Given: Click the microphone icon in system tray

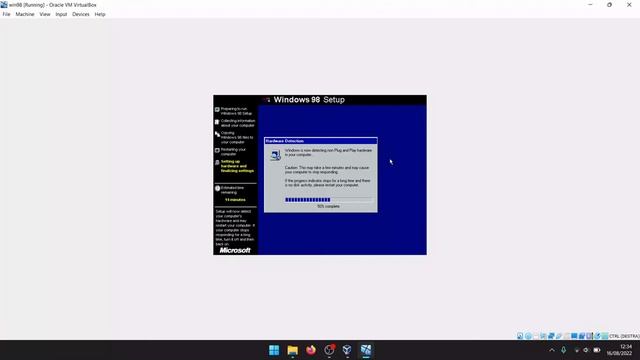Looking at the screenshot, I should pos(564,350).
